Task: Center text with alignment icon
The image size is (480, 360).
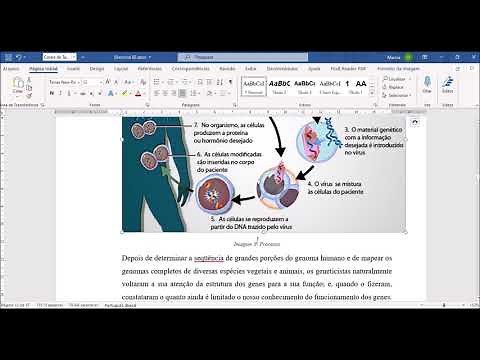Action: [165, 93]
